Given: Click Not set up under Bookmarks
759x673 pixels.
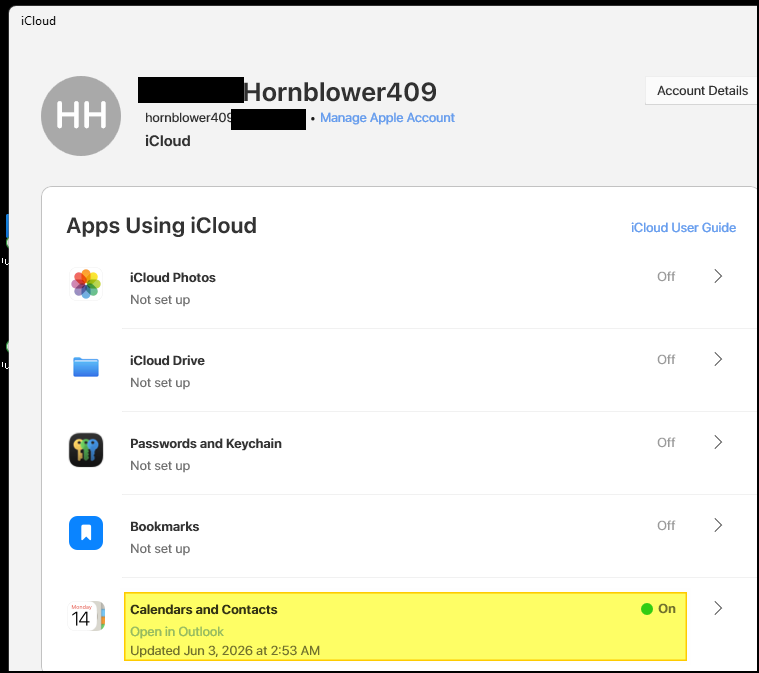Looking at the screenshot, I should [x=160, y=549].
